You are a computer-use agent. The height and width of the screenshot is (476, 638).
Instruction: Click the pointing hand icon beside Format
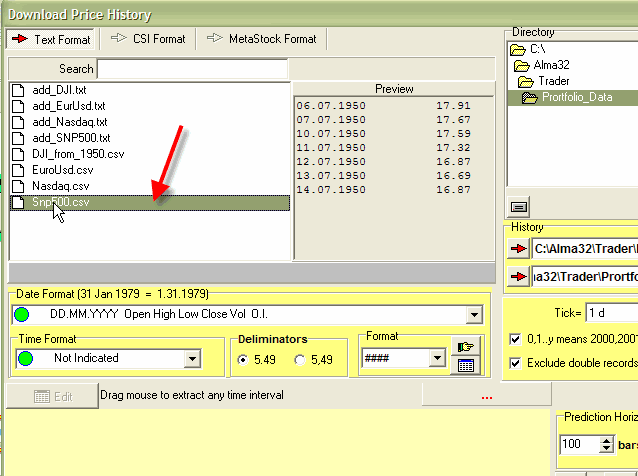[x=464, y=347]
